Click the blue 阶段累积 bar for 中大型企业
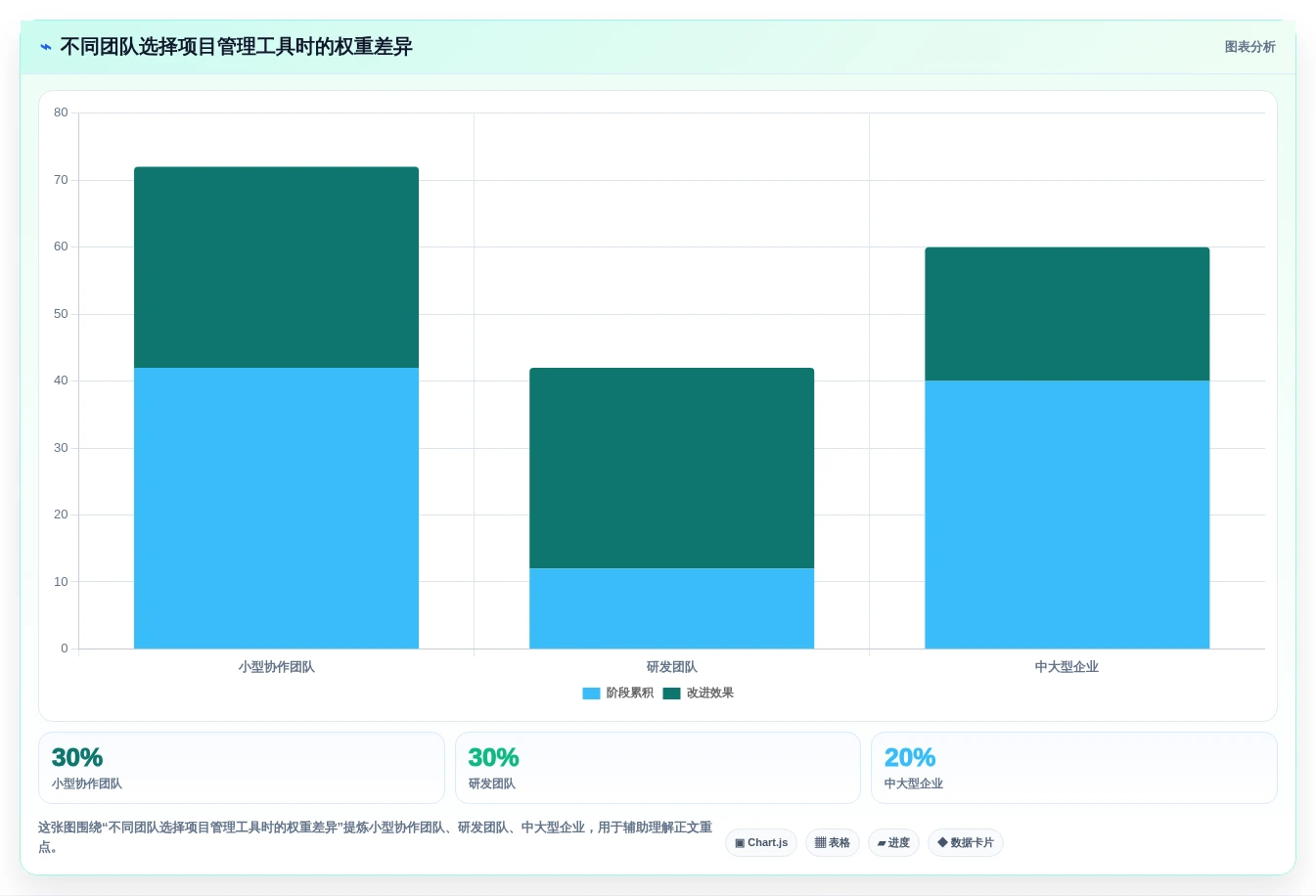The width and height of the screenshot is (1316, 896). [x=1066, y=515]
